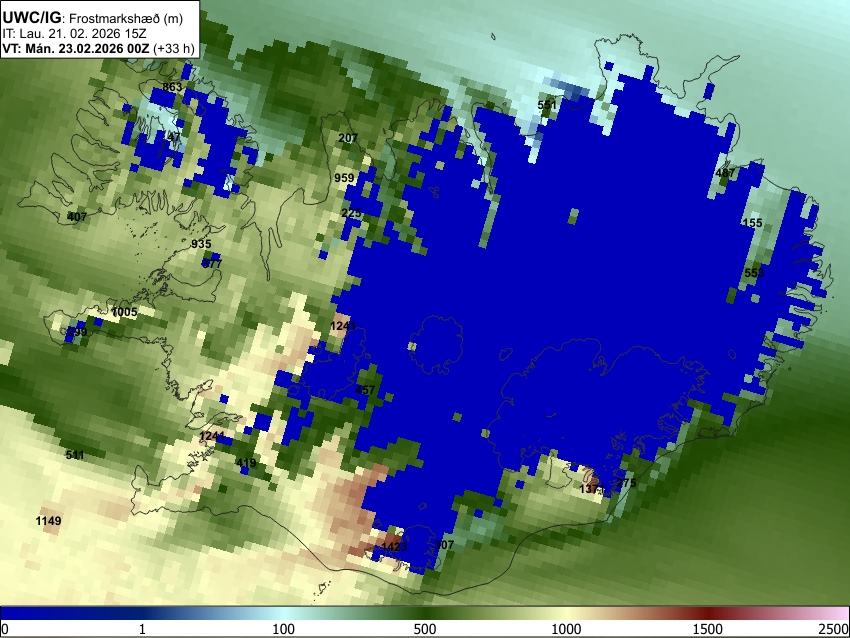This screenshot has height=638, width=850.
Task: Click the legend tick labeled 500
Action: (x=425, y=629)
